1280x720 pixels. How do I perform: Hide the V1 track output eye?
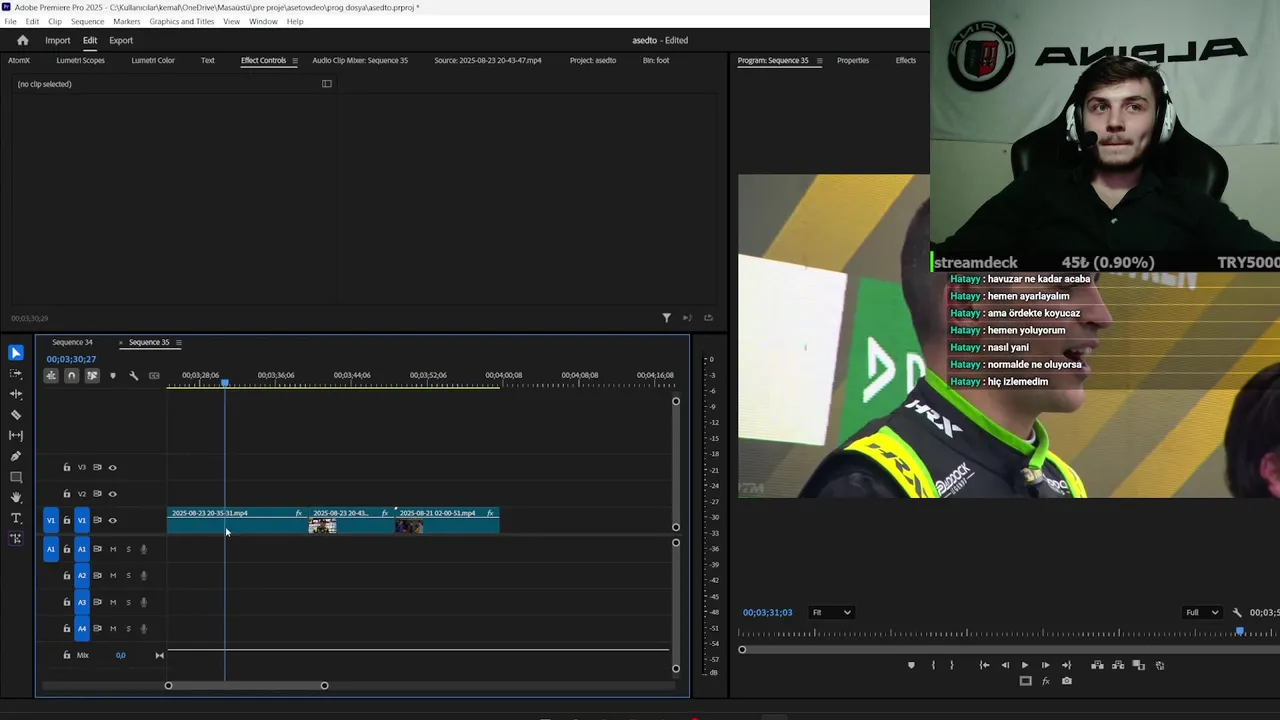click(112, 520)
